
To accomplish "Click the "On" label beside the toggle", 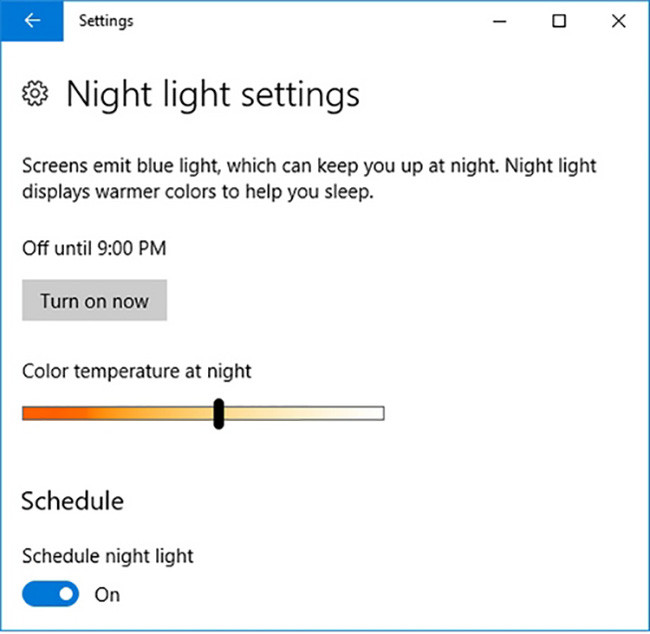I will pos(107,595).
